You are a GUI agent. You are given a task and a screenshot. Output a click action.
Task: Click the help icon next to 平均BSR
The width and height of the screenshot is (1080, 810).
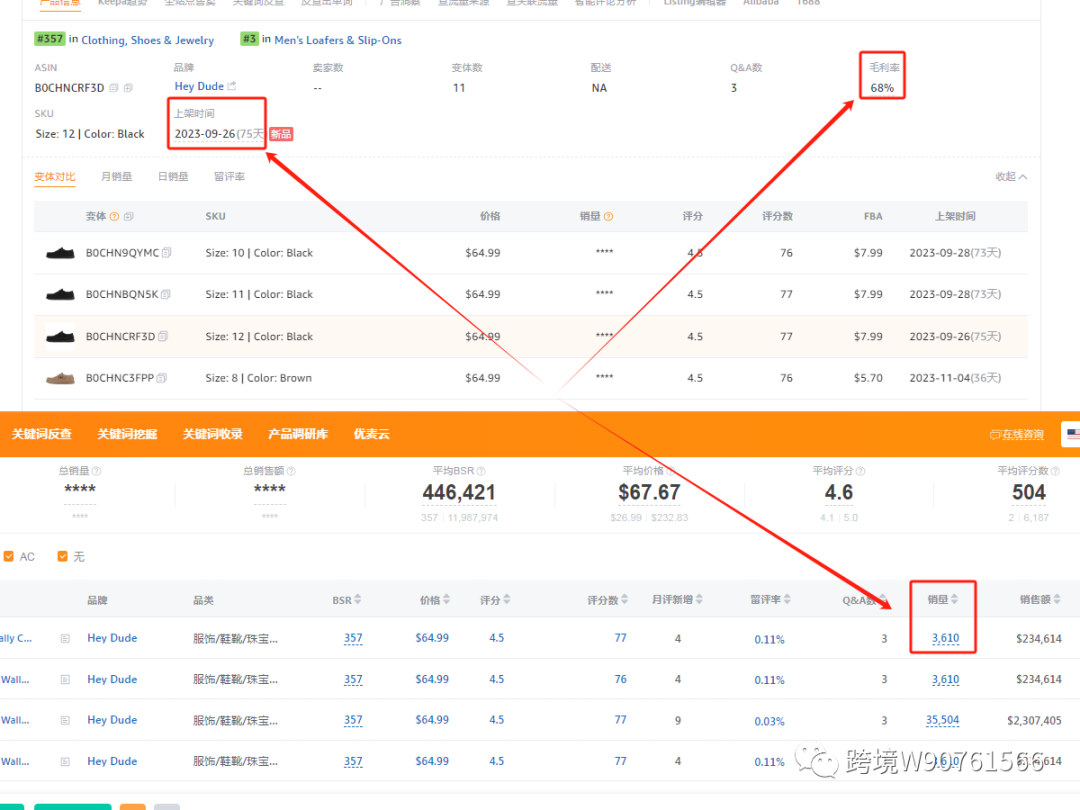[481, 471]
